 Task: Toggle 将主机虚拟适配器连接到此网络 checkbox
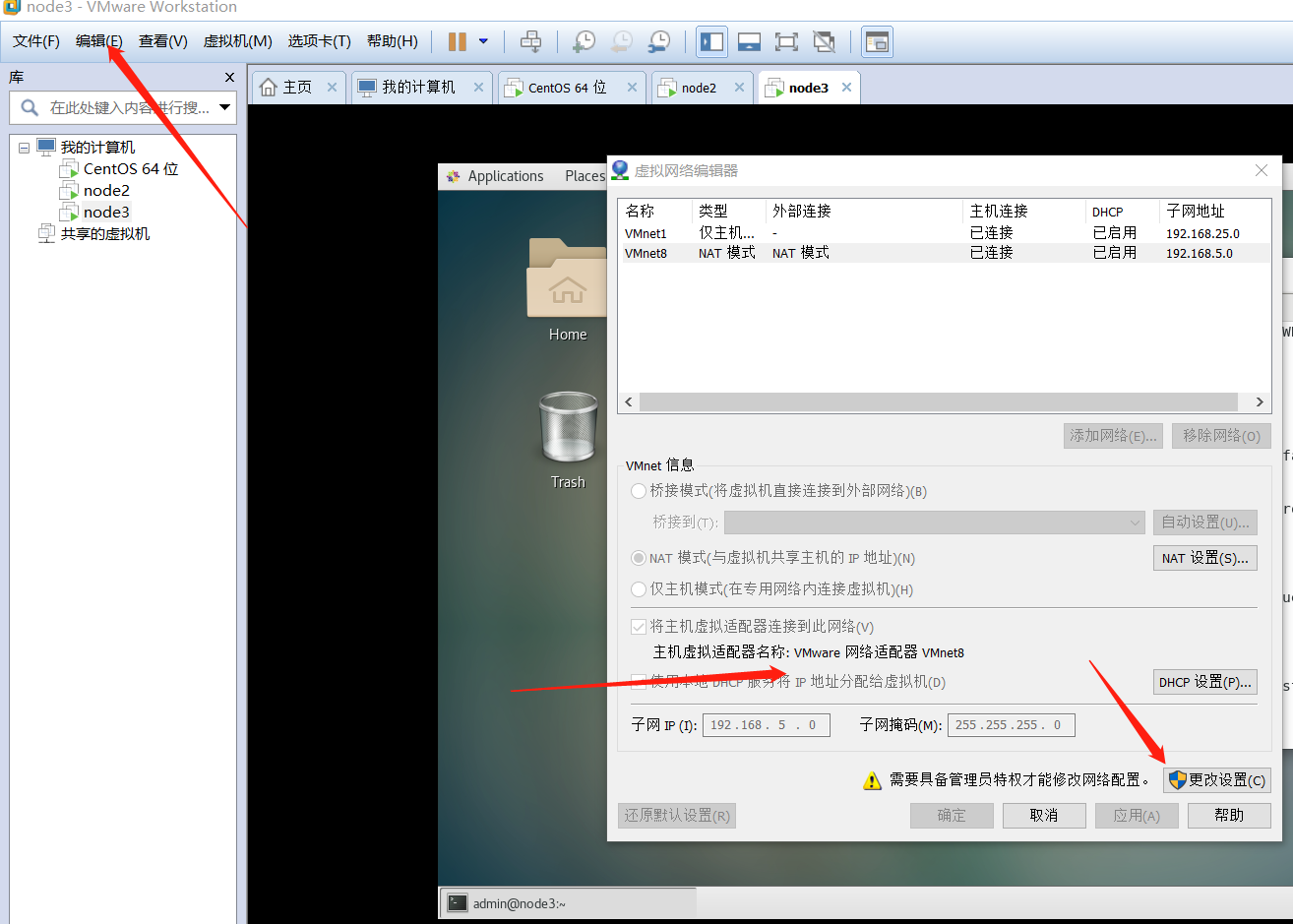pyautogui.click(x=639, y=626)
